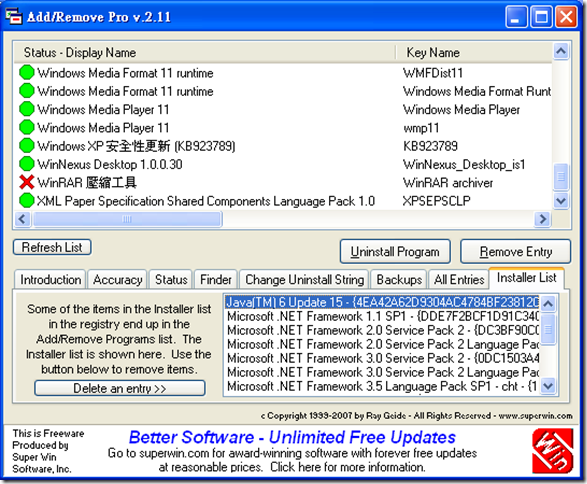
Task: Click the XPSEPSCLP key name cell
Action: pyautogui.click(x=436, y=201)
